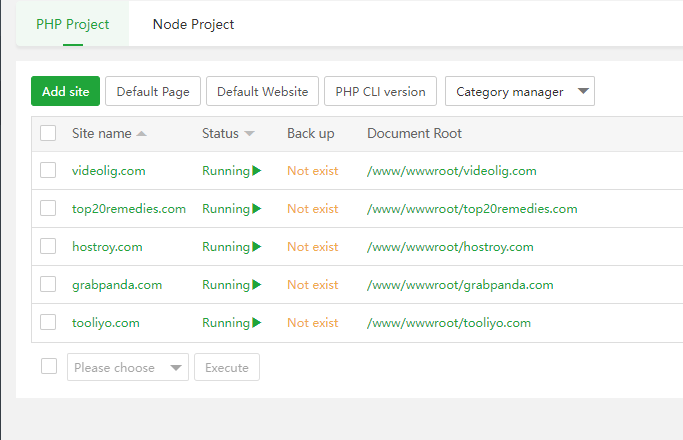Screen dimensions: 683x440
Task: Open document root /www/wwwroot/hostroy.com
Action: (x=450, y=247)
